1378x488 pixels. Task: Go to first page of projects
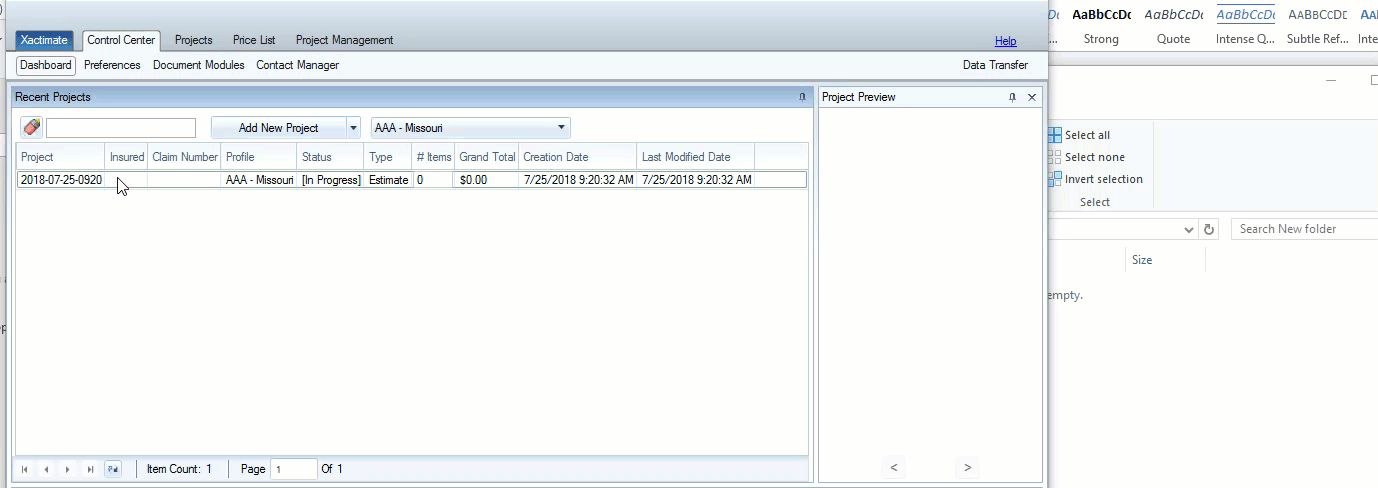coord(25,469)
